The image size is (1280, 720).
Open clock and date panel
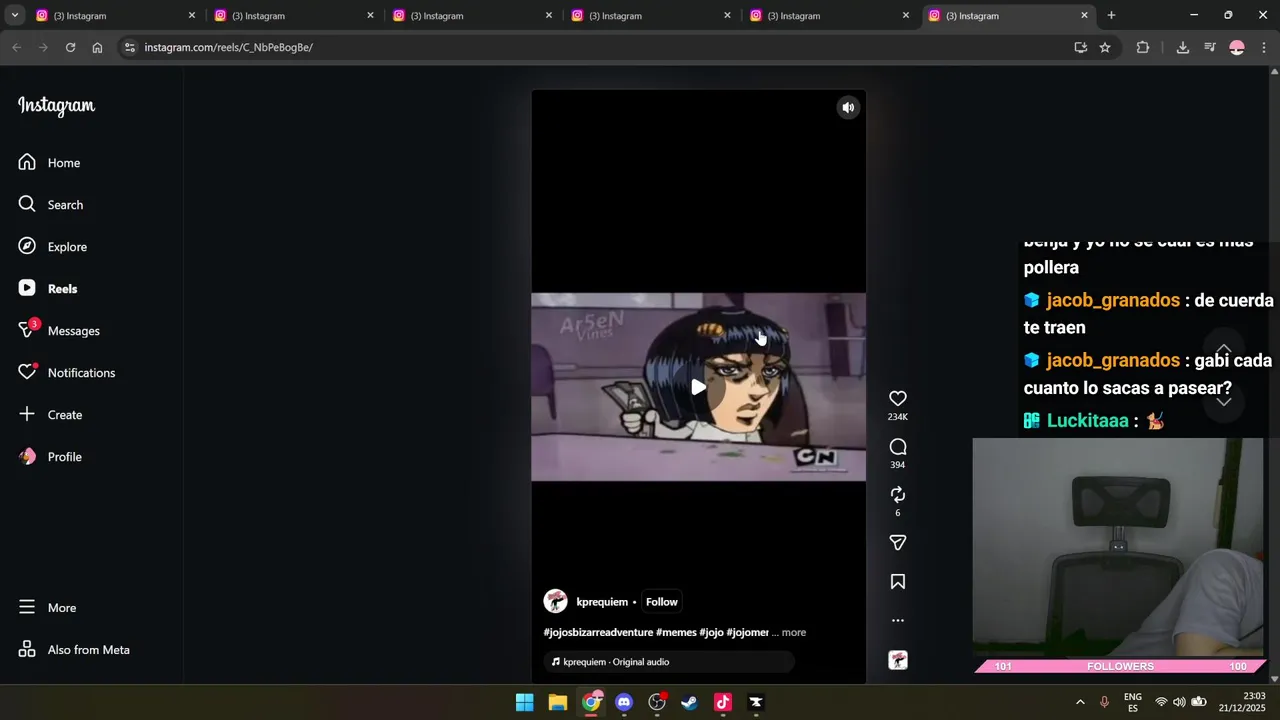point(1241,702)
